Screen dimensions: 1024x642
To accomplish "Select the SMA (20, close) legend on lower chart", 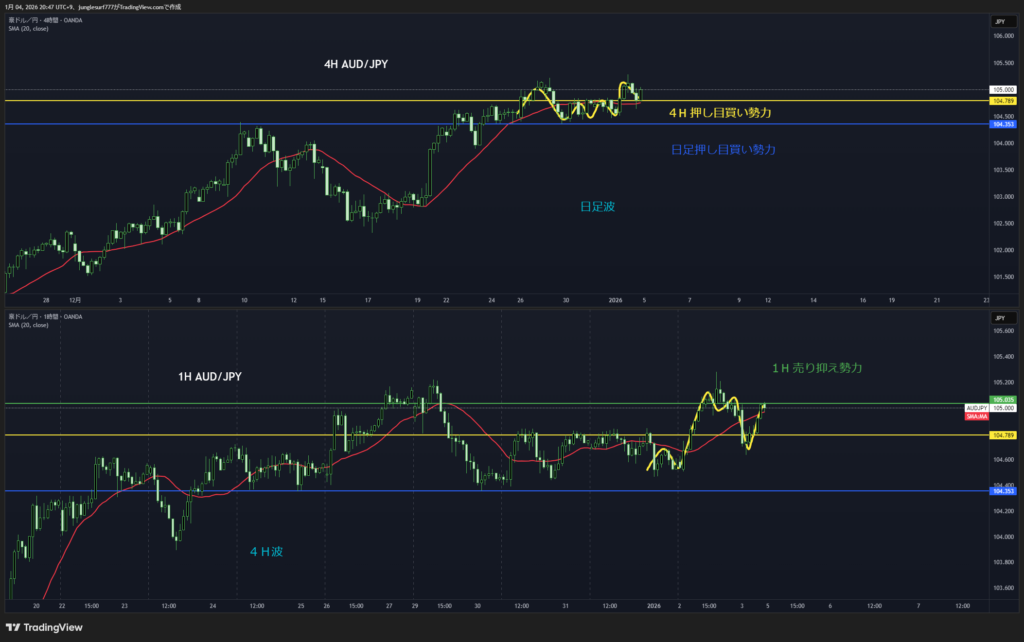I will coord(27,325).
